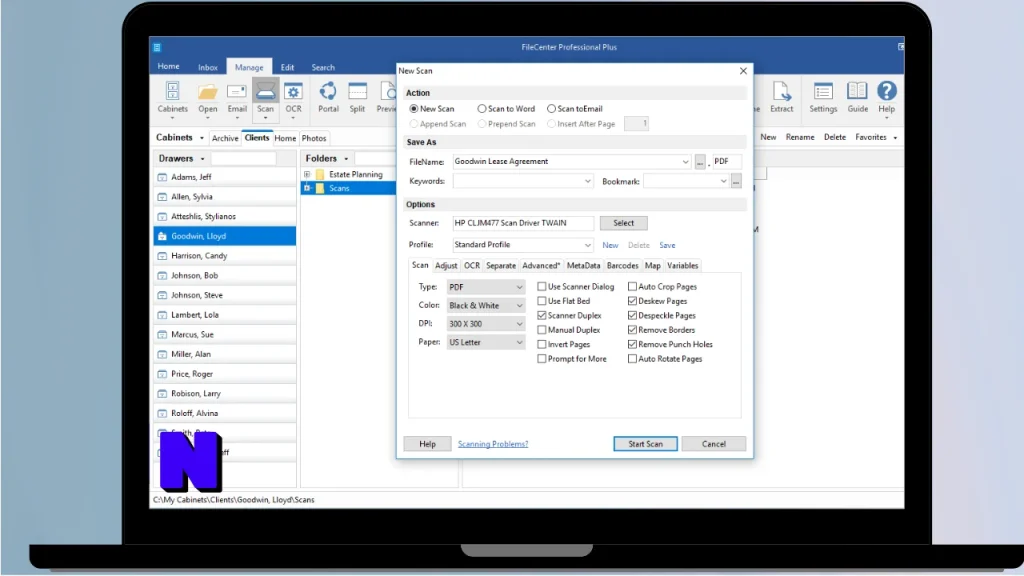Image resolution: width=1024 pixels, height=576 pixels.
Task: Click the Help question mark icon
Action: pyautogui.click(x=886, y=91)
